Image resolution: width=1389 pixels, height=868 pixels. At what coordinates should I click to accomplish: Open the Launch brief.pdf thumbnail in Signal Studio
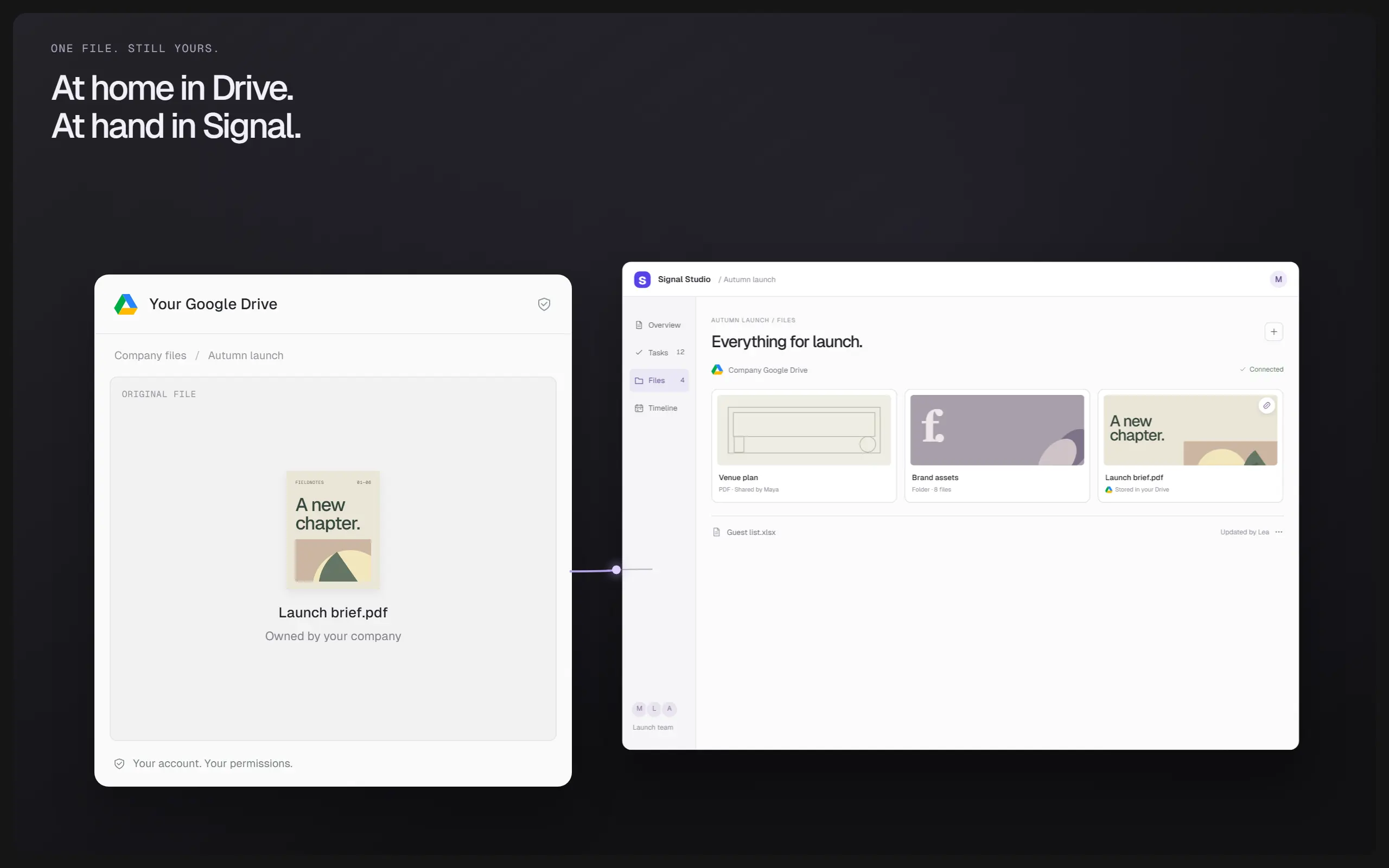1190,430
